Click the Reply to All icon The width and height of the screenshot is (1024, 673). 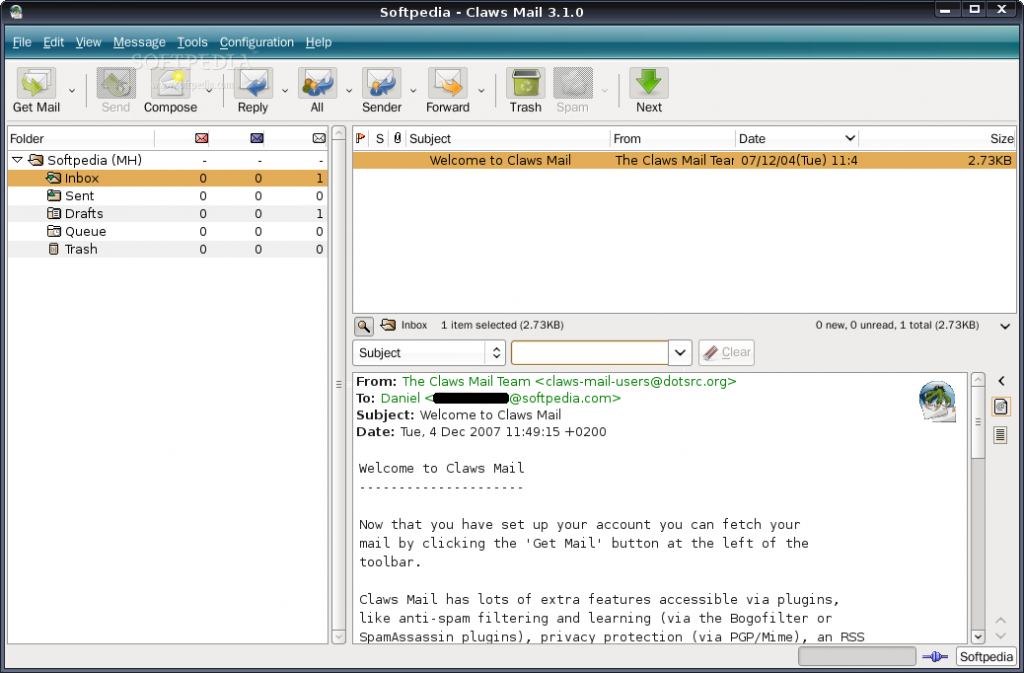coord(317,84)
